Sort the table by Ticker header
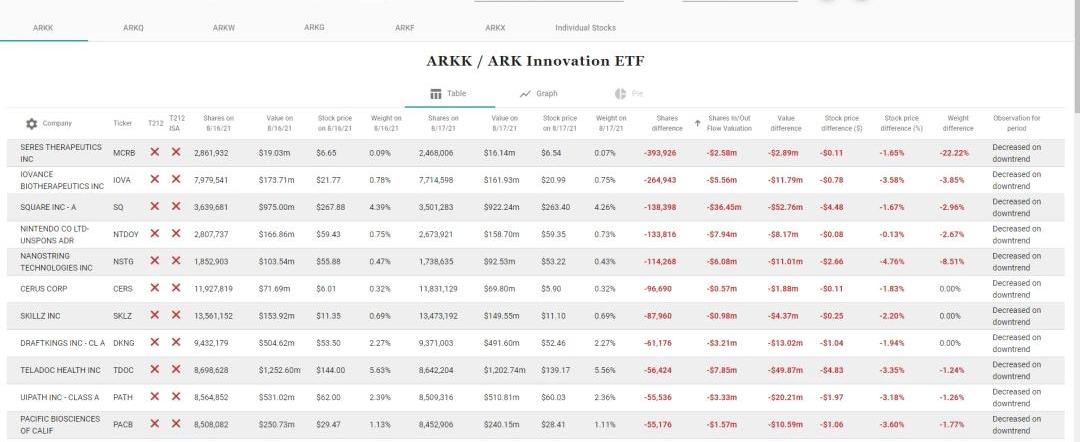The width and height of the screenshot is (1080, 442). click(122, 124)
